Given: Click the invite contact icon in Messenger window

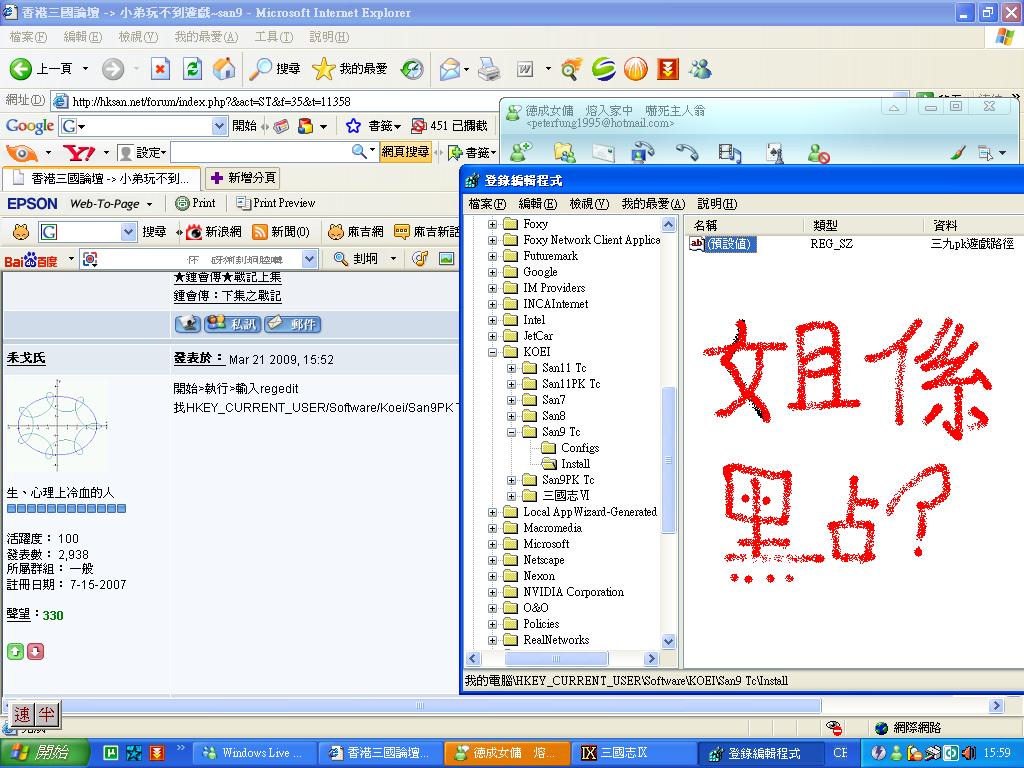Looking at the screenshot, I should [520, 153].
